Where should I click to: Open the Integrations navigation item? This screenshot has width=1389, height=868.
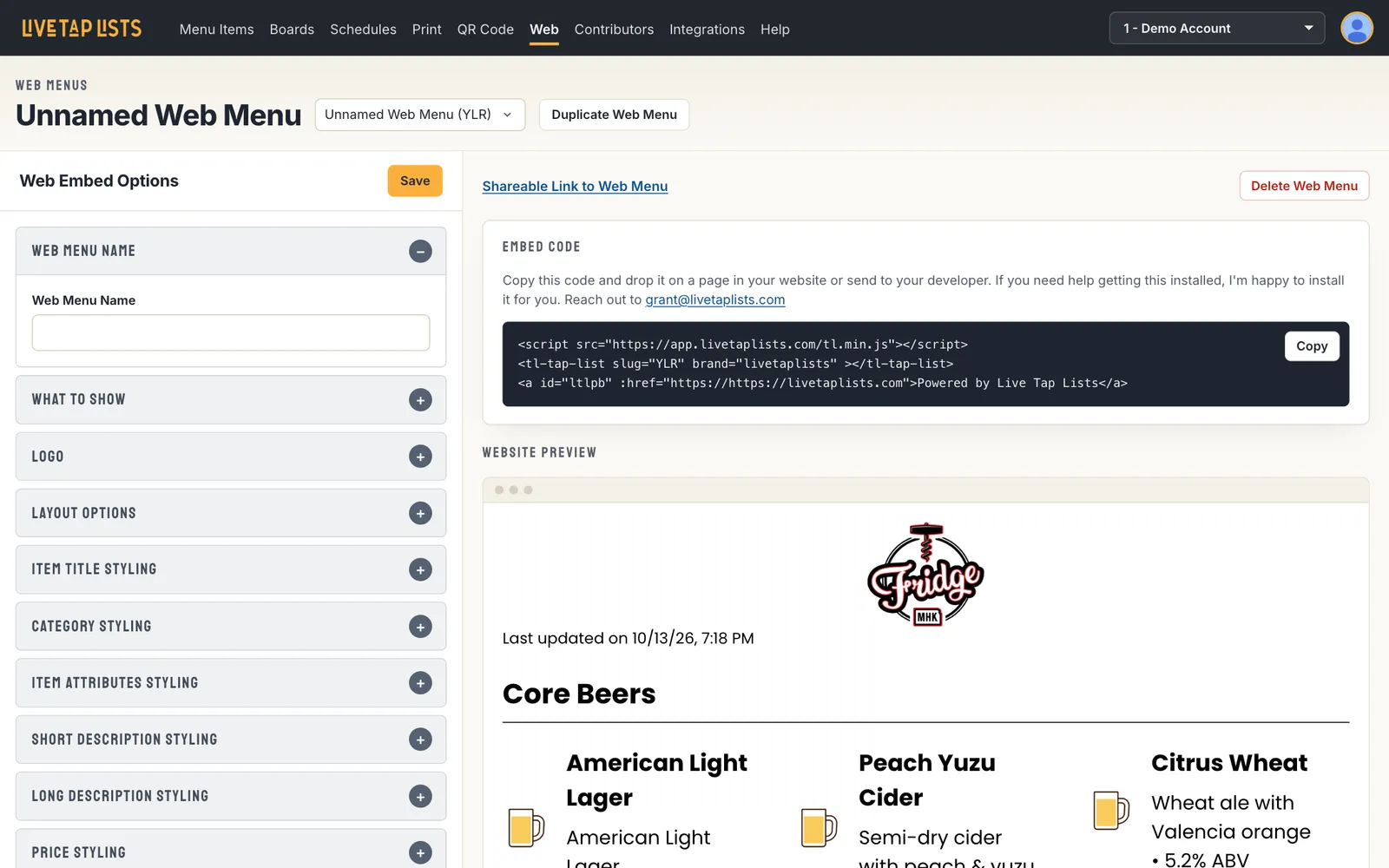pos(707,30)
